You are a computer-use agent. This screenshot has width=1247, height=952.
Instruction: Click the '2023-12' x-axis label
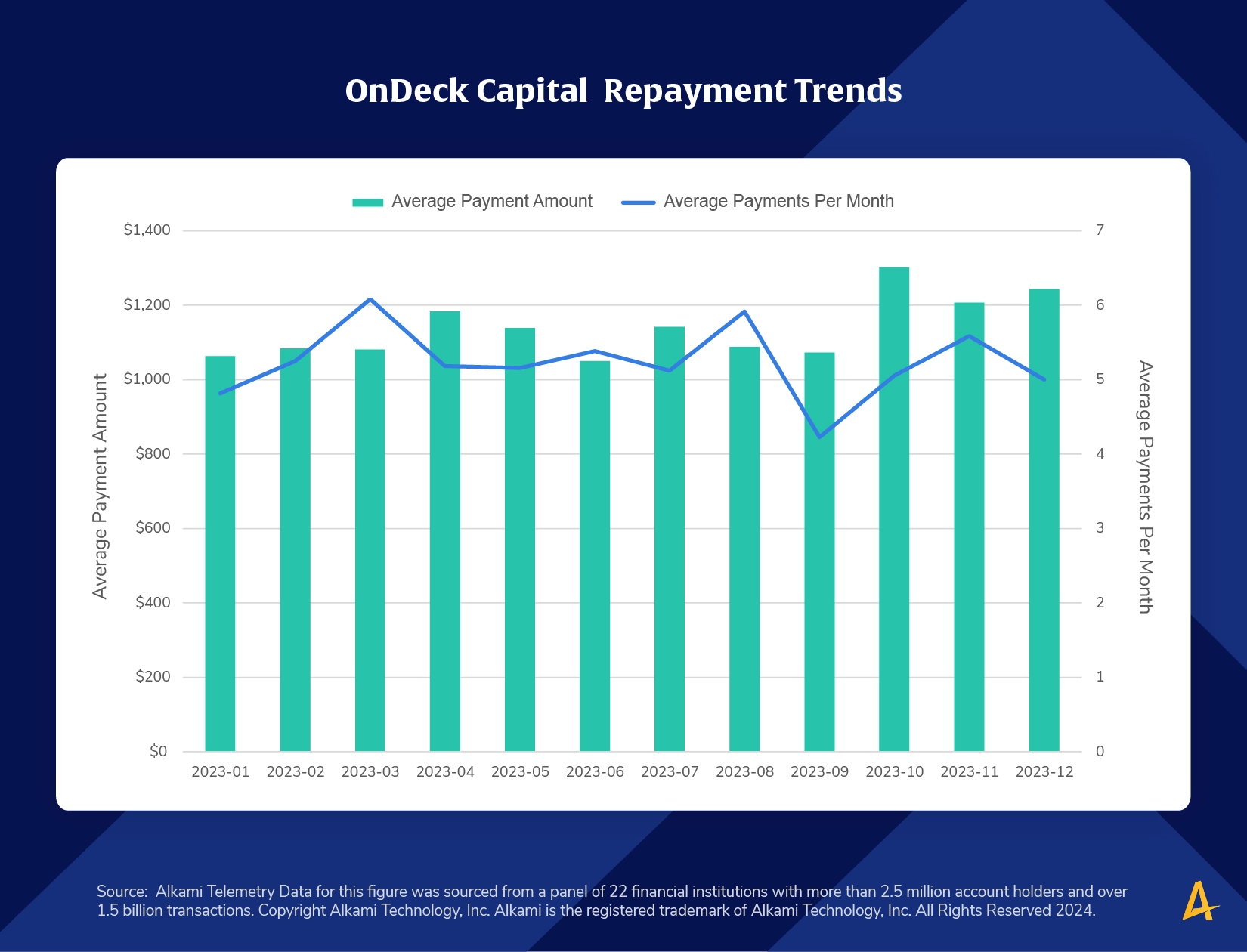(1044, 772)
